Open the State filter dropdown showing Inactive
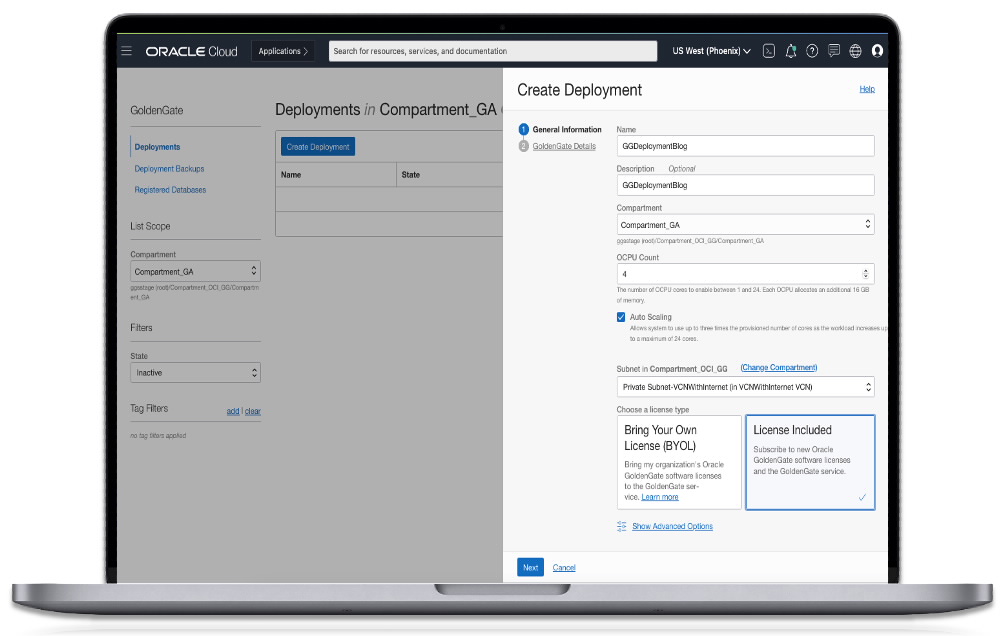Viewport: 1006px width, 636px height. click(x=195, y=372)
